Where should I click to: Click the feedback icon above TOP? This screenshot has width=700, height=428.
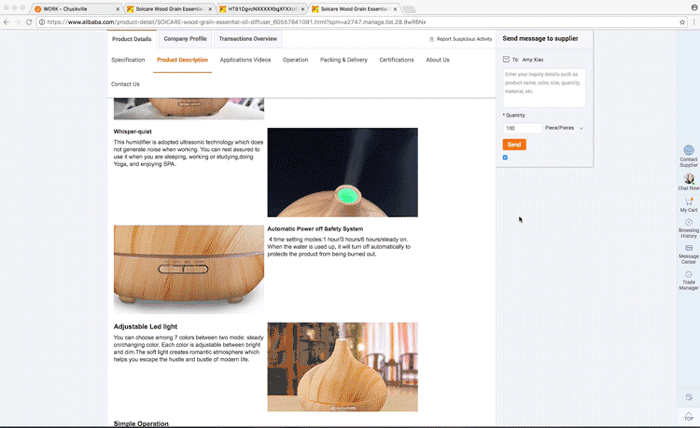tap(689, 397)
